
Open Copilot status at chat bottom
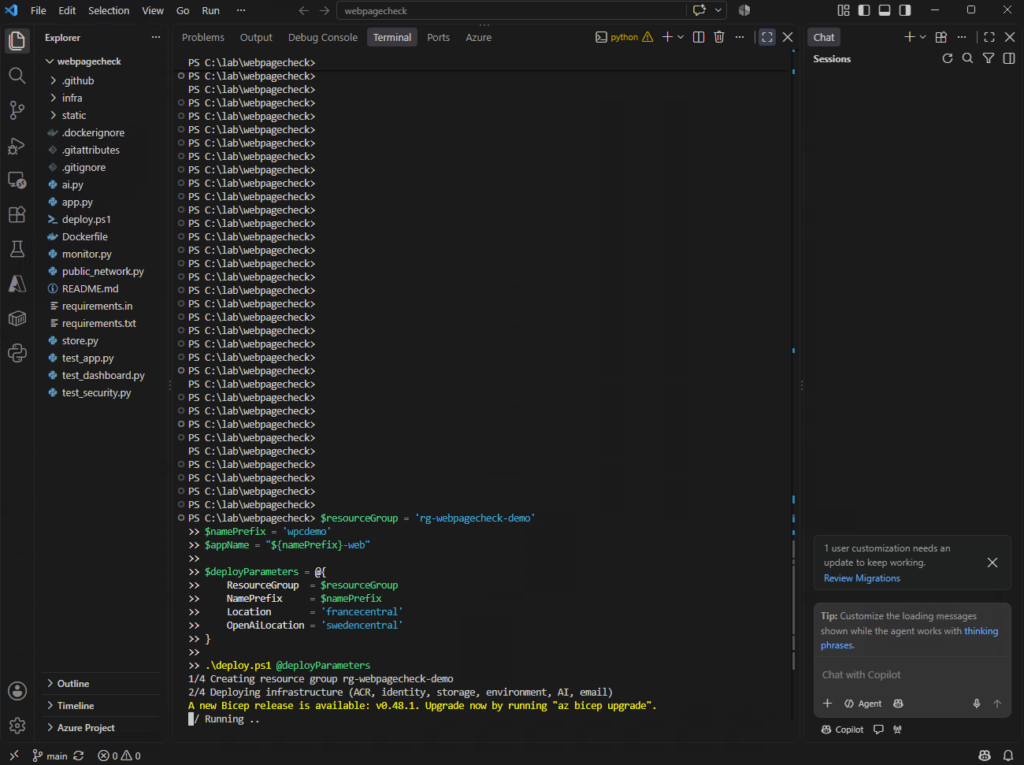(842, 730)
